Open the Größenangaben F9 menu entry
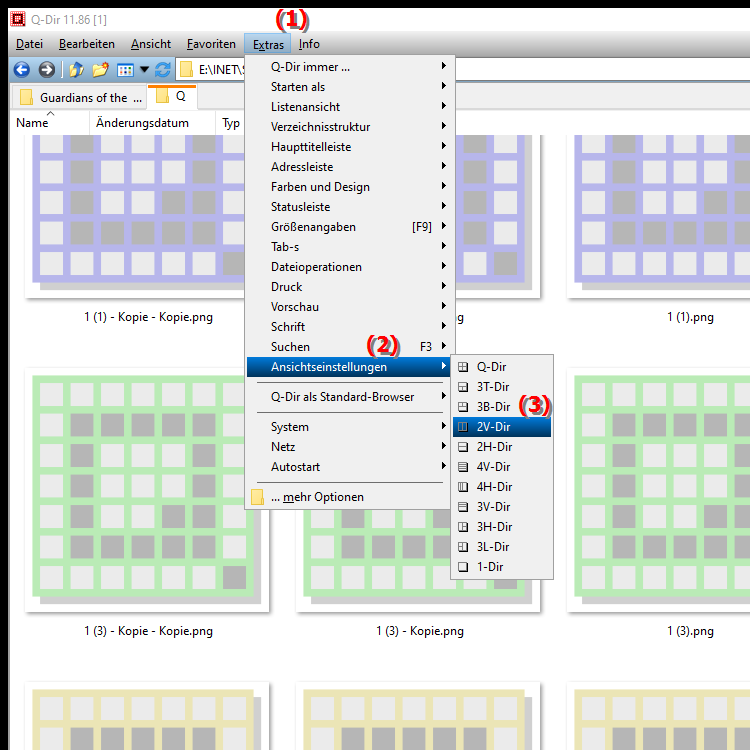750x750 pixels. pyautogui.click(x=350, y=227)
